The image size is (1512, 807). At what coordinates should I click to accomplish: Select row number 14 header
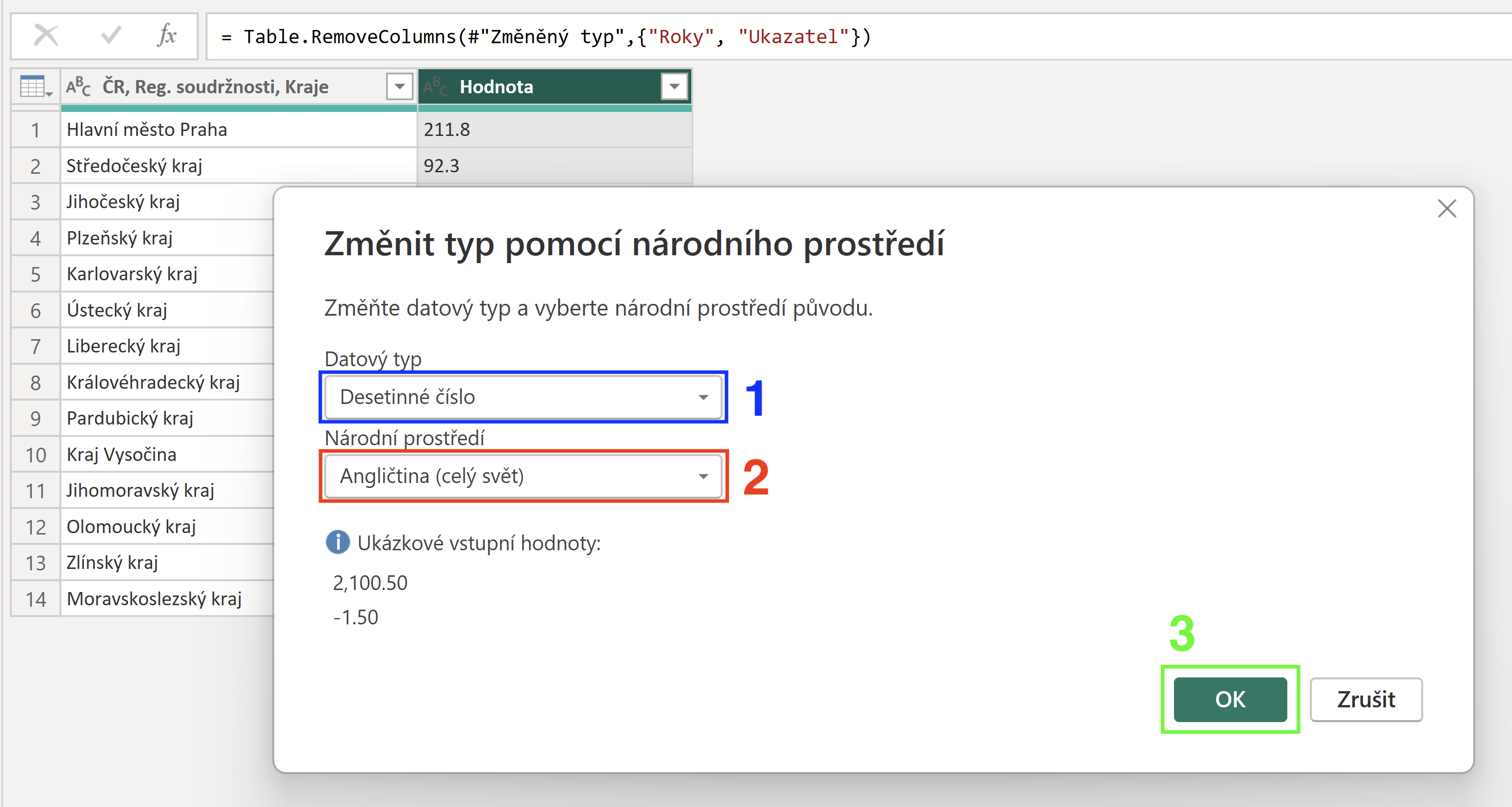click(x=36, y=599)
